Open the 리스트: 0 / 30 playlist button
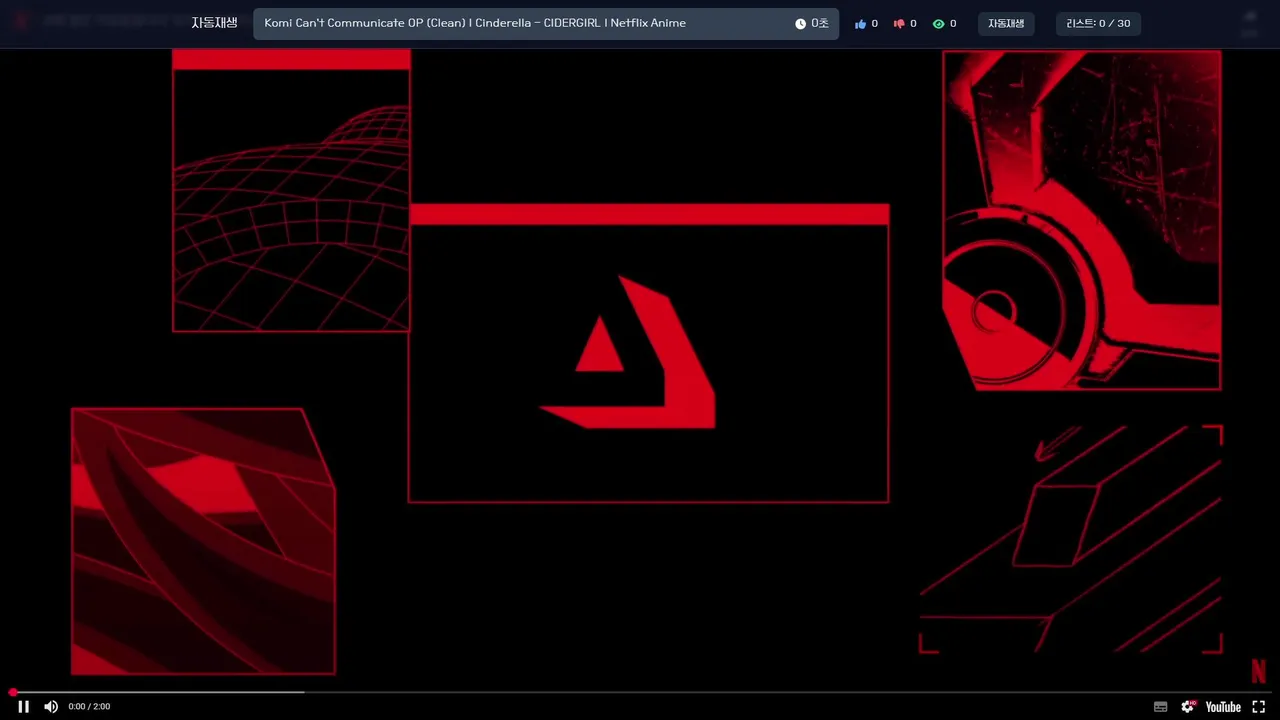The image size is (1280, 720). [1098, 24]
